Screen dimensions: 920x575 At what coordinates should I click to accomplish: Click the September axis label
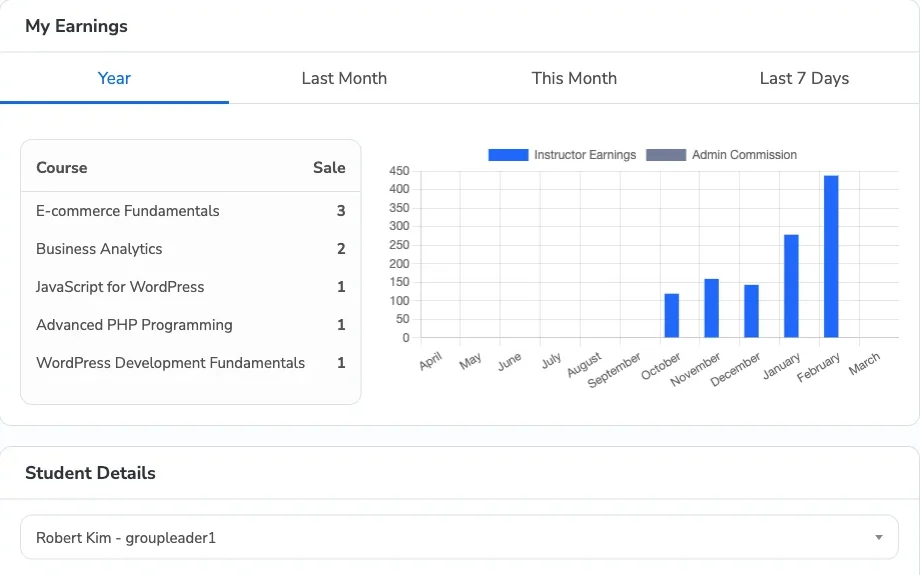pyautogui.click(x=614, y=370)
